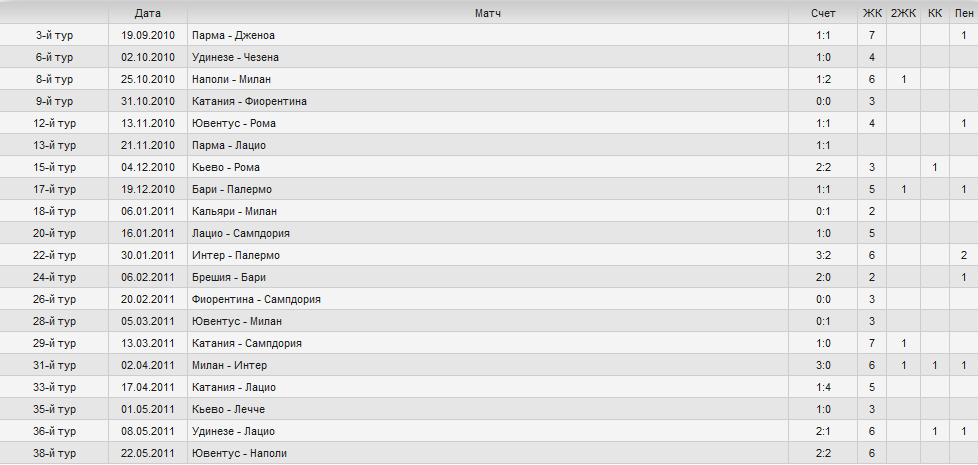Click the 3:2 score of Интер - Палермо

[823, 256]
